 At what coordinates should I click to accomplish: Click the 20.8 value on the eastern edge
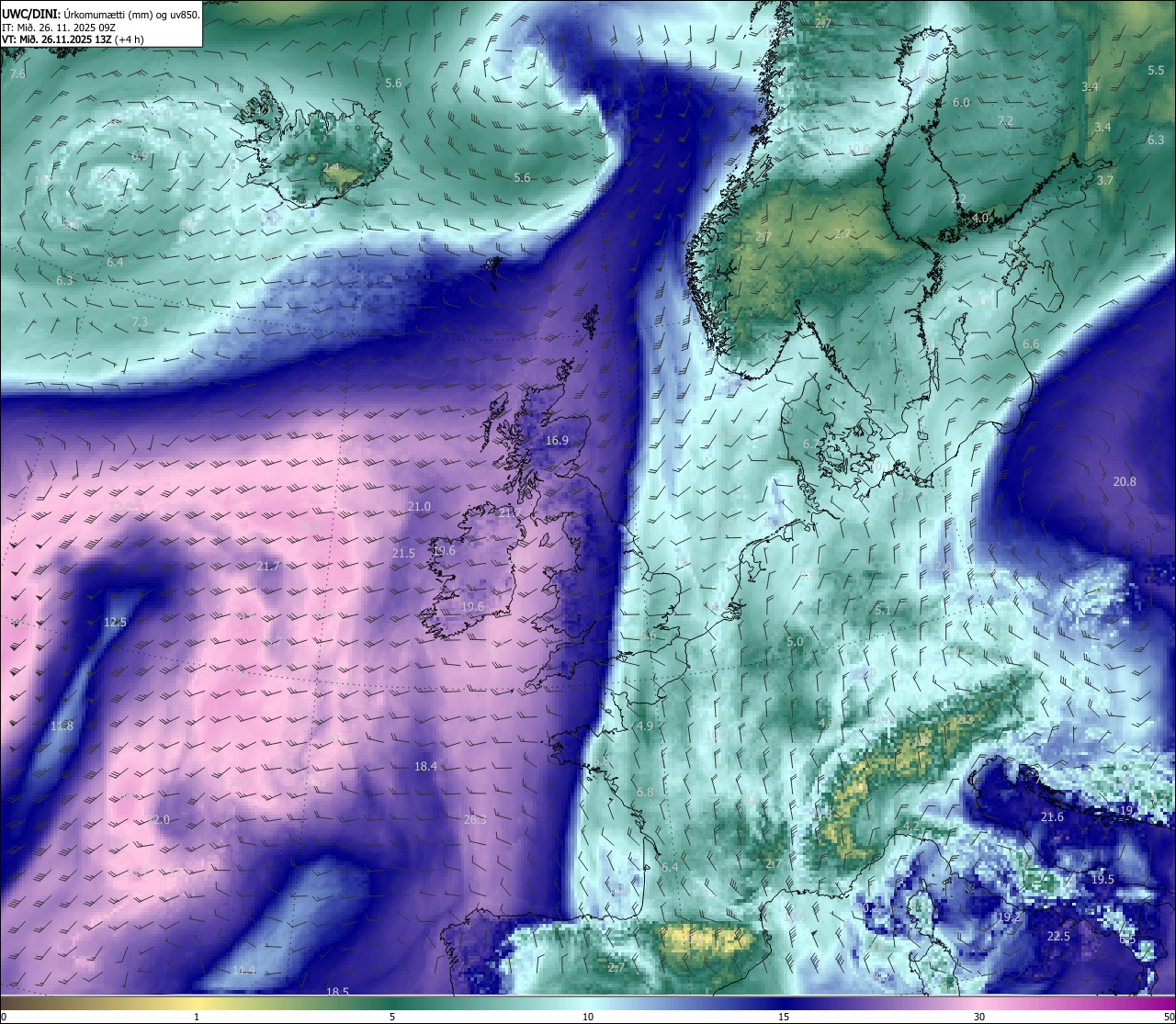[1125, 482]
